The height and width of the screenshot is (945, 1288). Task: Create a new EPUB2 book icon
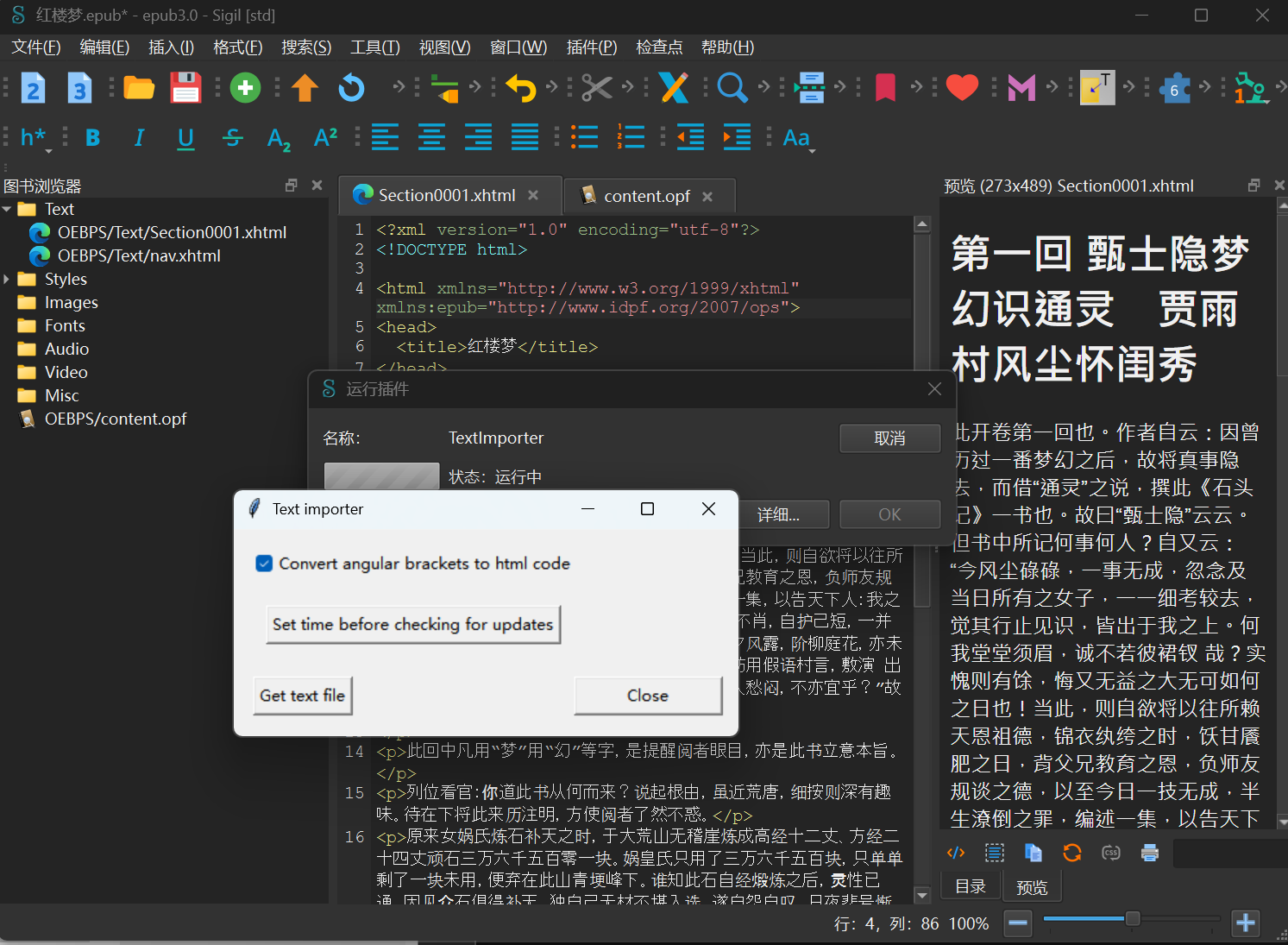tap(33, 88)
